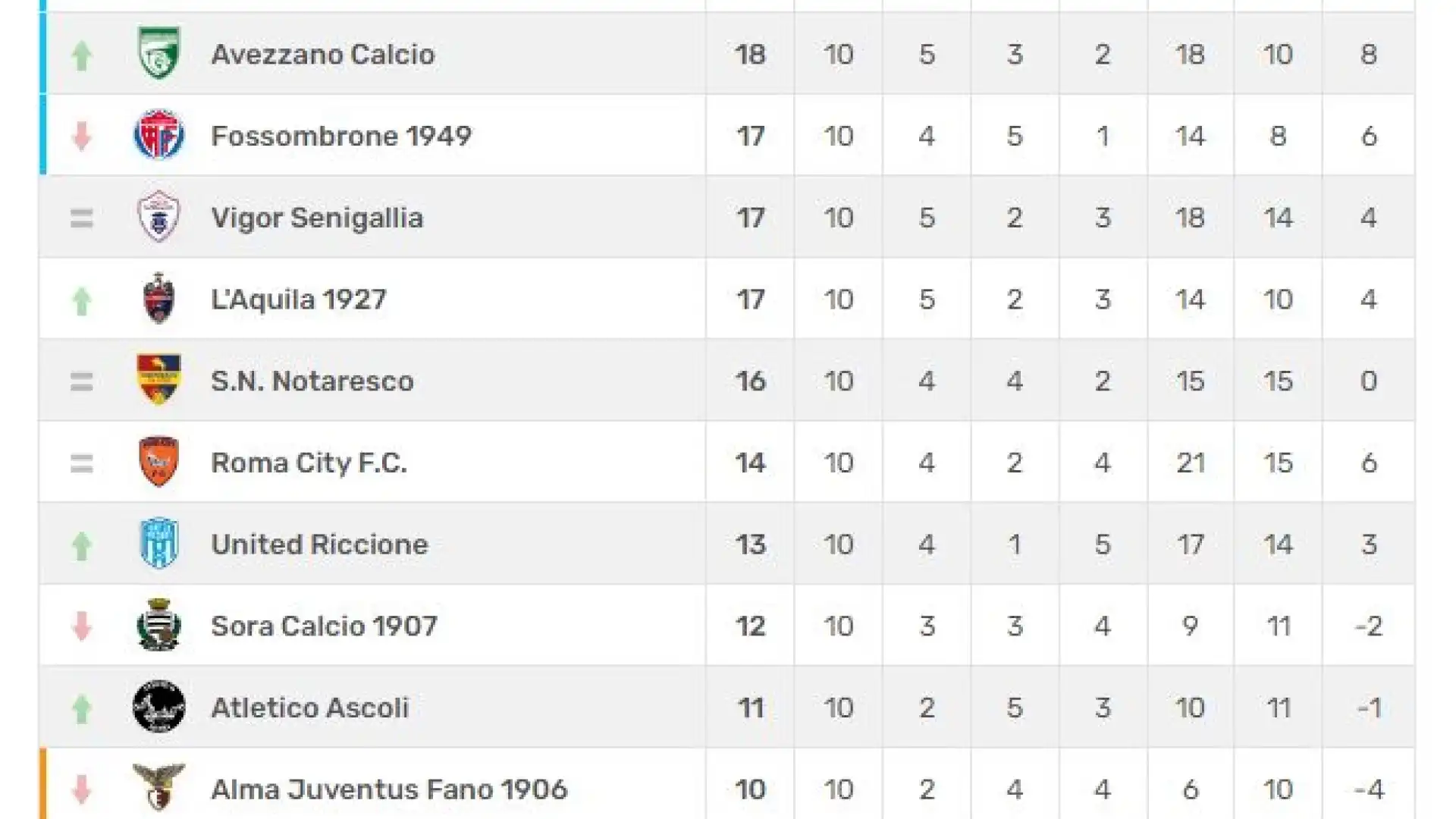Click the Fossombrone 1949 club logo
The image size is (1456, 819).
pyautogui.click(x=158, y=135)
